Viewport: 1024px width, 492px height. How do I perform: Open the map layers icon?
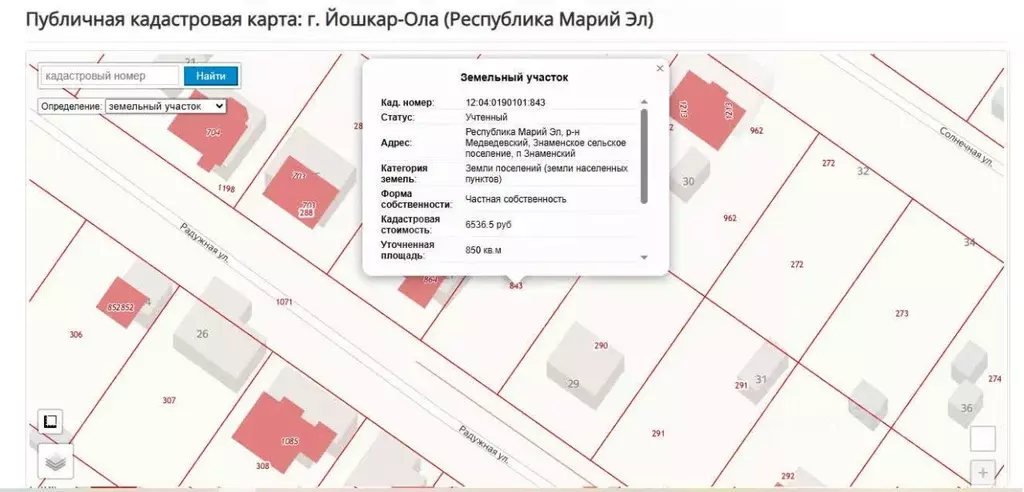pos(56,461)
